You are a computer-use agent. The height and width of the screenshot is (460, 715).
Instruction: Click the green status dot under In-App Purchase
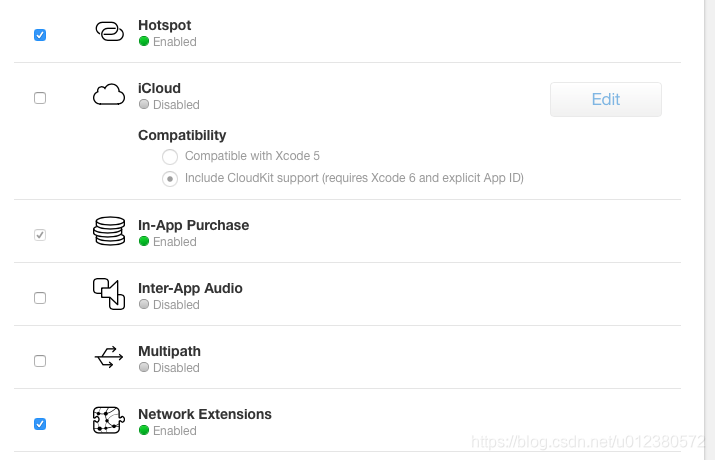(144, 241)
